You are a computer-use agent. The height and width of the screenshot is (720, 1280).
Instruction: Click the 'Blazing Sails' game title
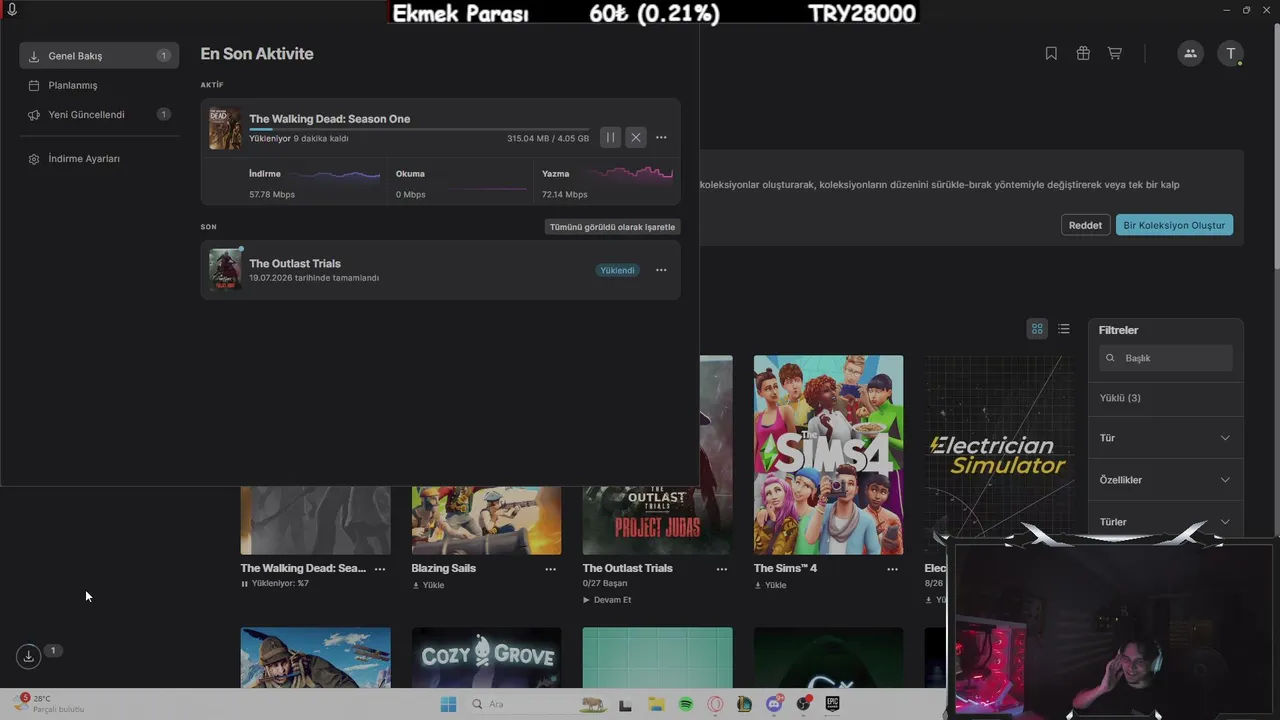tap(444, 568)
